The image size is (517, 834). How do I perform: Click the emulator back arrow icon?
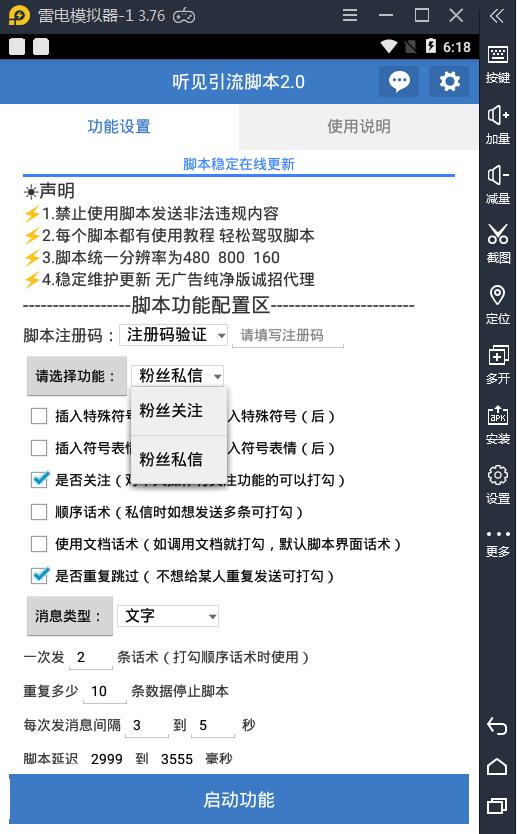coord(497,726)
